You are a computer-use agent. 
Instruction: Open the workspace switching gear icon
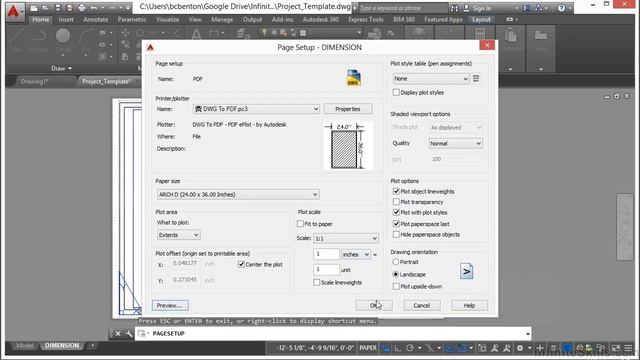pyautogui.click(x=520, y=348)
